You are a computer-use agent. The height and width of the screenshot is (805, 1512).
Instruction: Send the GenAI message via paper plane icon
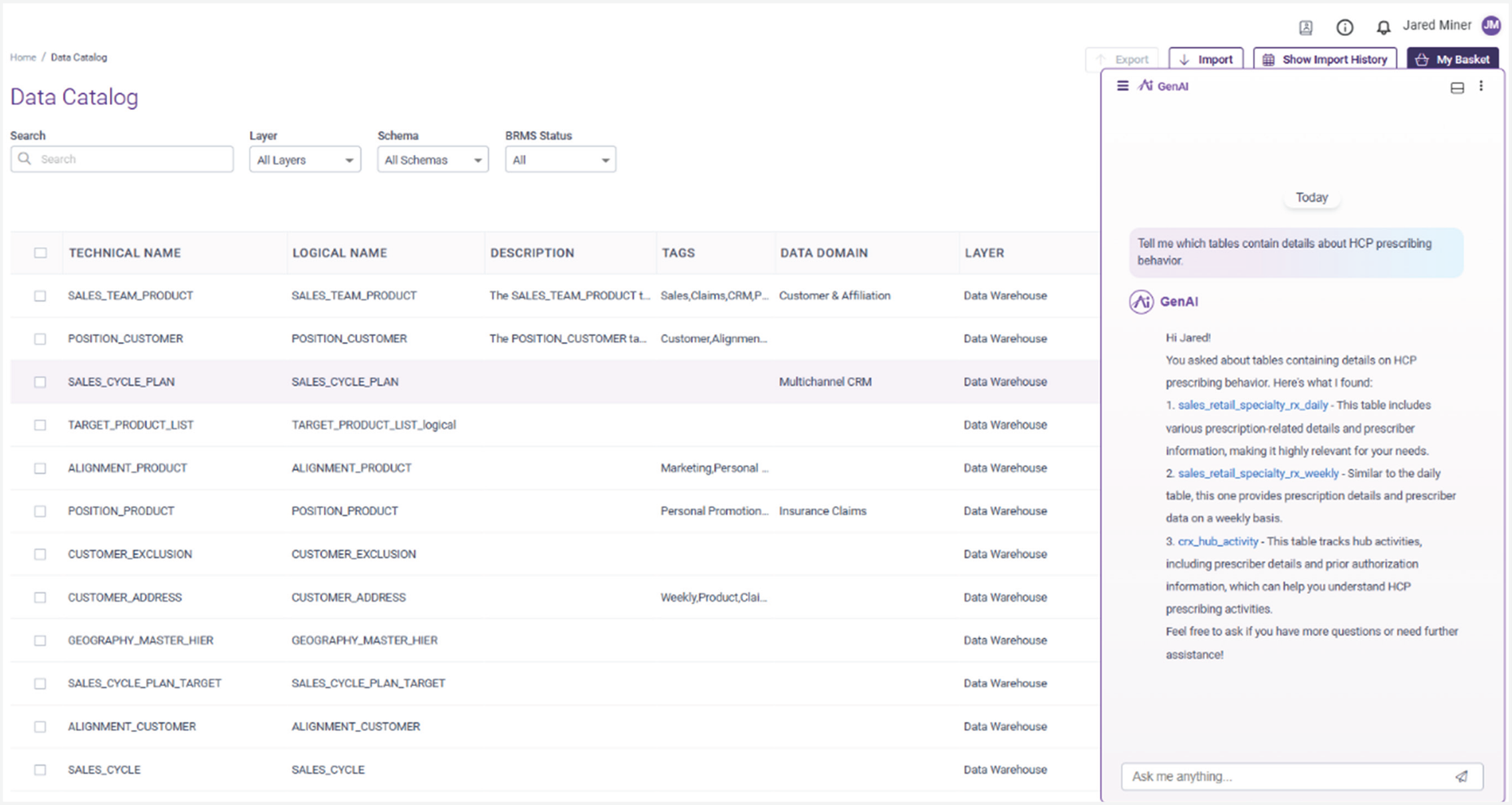[x=1461, y=776]
